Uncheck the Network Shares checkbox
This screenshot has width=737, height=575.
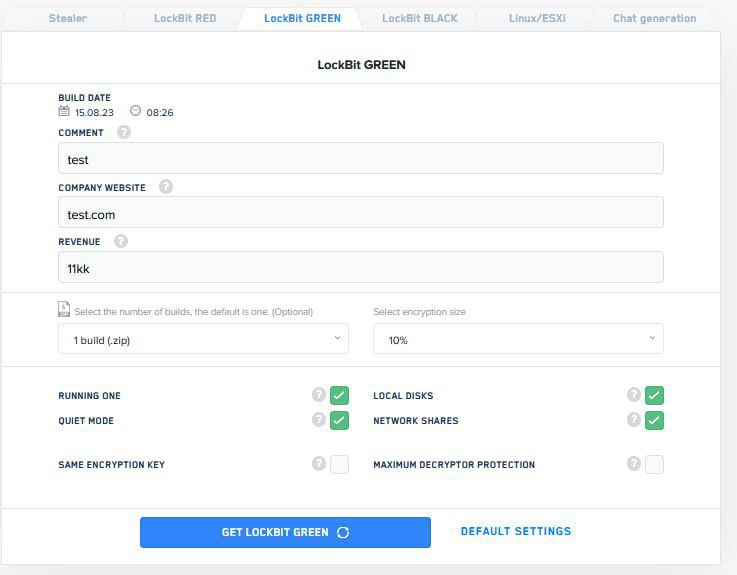point(654,420)
